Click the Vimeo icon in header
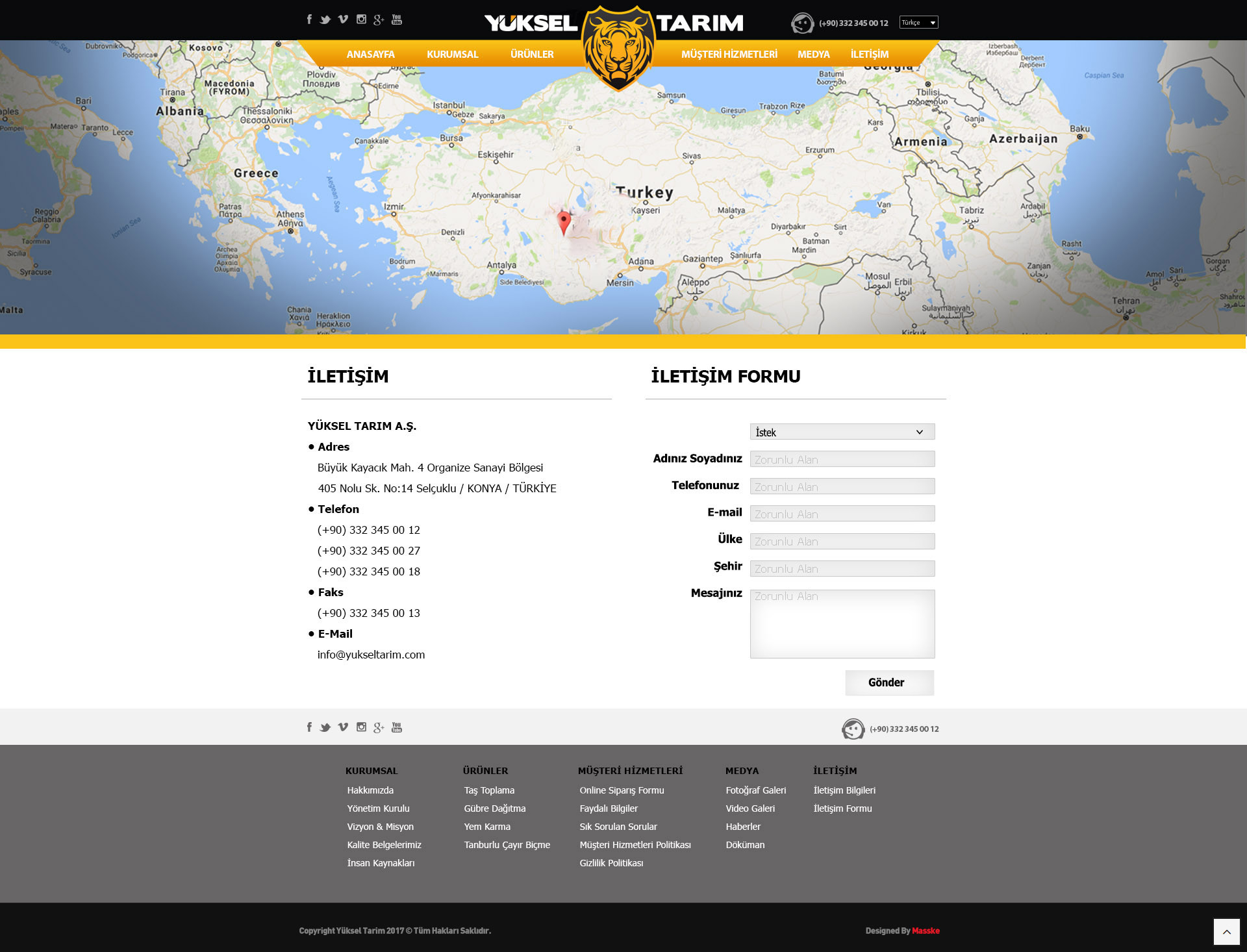The image size is (1247, 952). click(x=343, y=19)
